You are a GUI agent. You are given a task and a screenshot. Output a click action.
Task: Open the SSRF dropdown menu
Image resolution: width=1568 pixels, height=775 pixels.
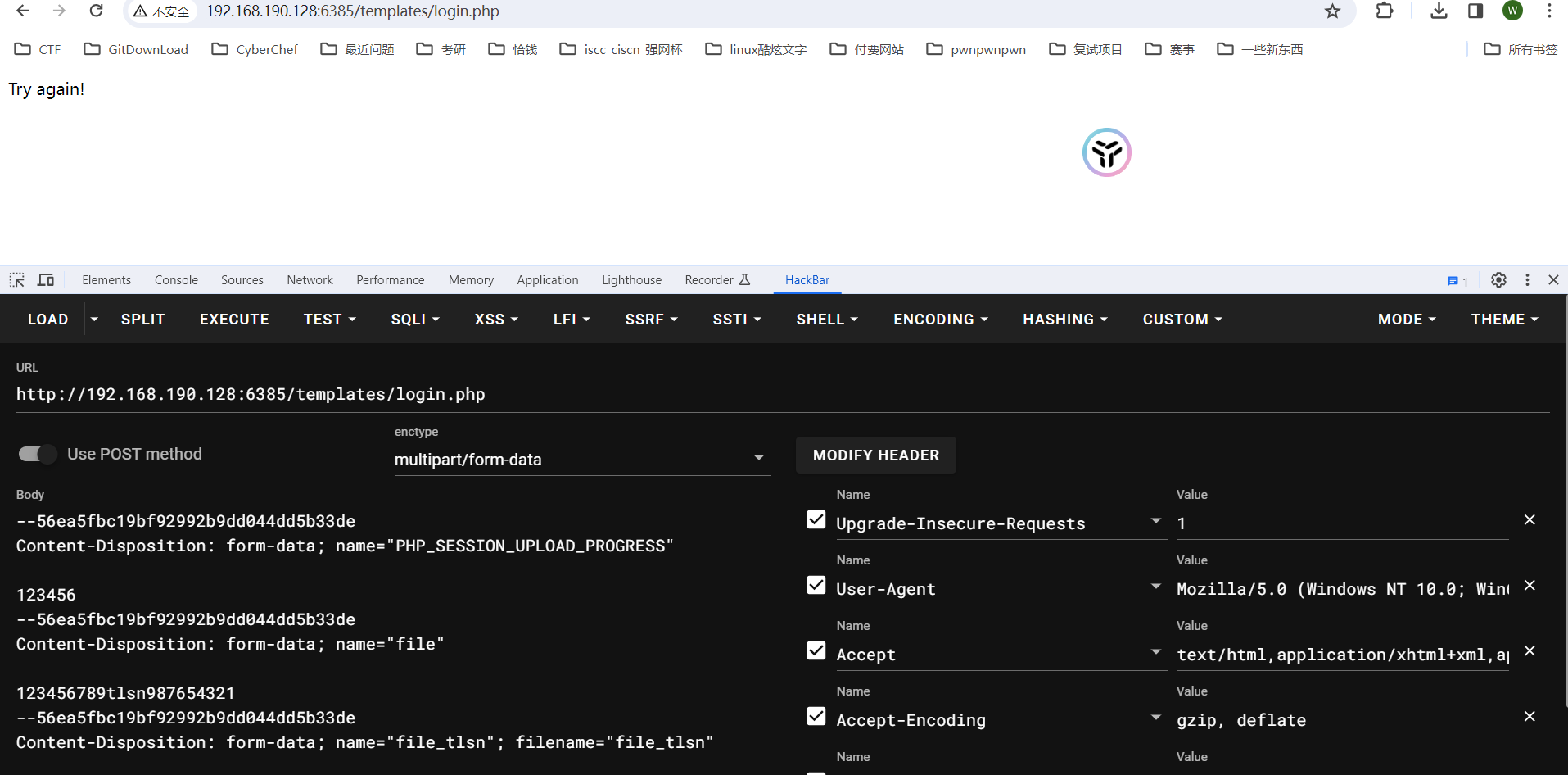pos(651,320)
